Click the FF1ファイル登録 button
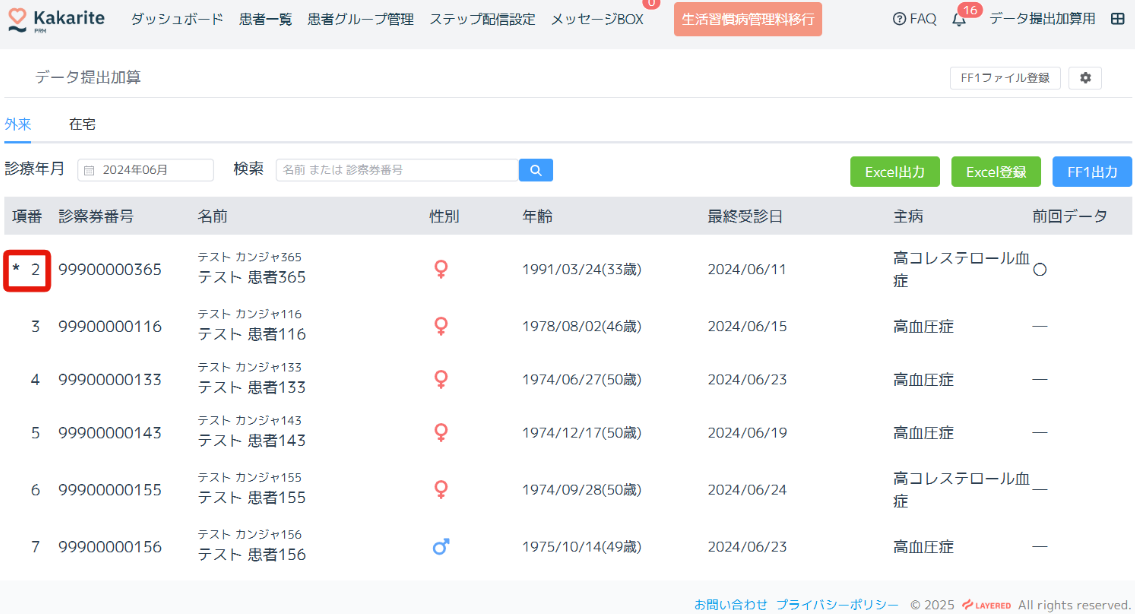 pyautogui.click(x=1005, y=77)
